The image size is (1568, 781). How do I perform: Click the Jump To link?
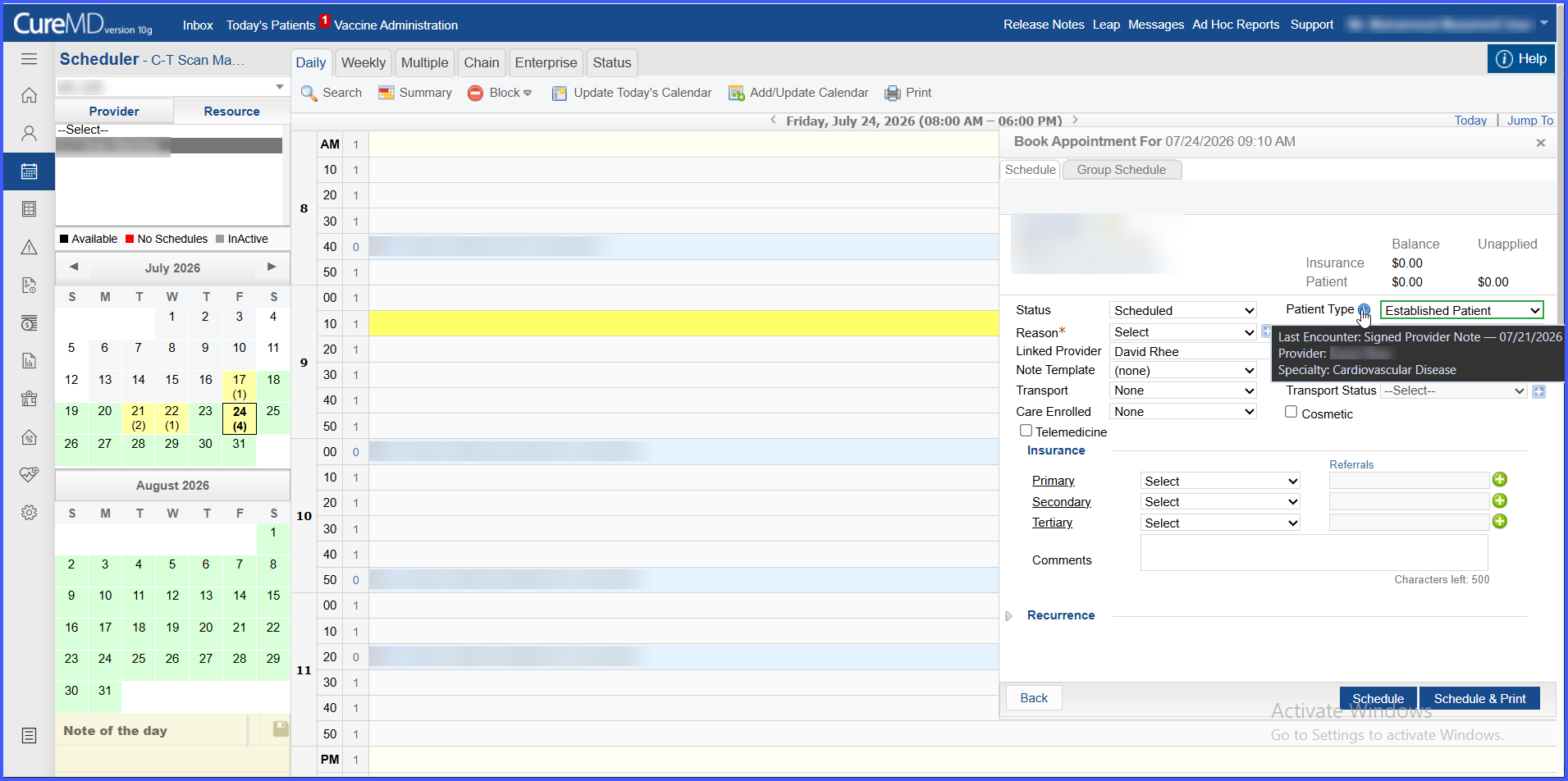tap(1529, 121)
